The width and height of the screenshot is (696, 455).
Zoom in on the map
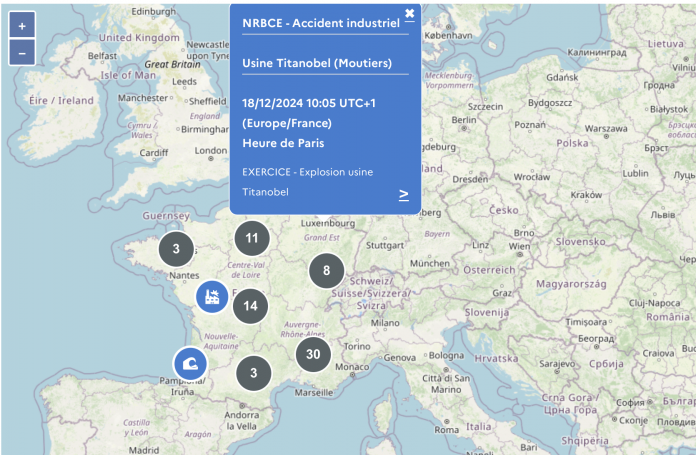23,25
